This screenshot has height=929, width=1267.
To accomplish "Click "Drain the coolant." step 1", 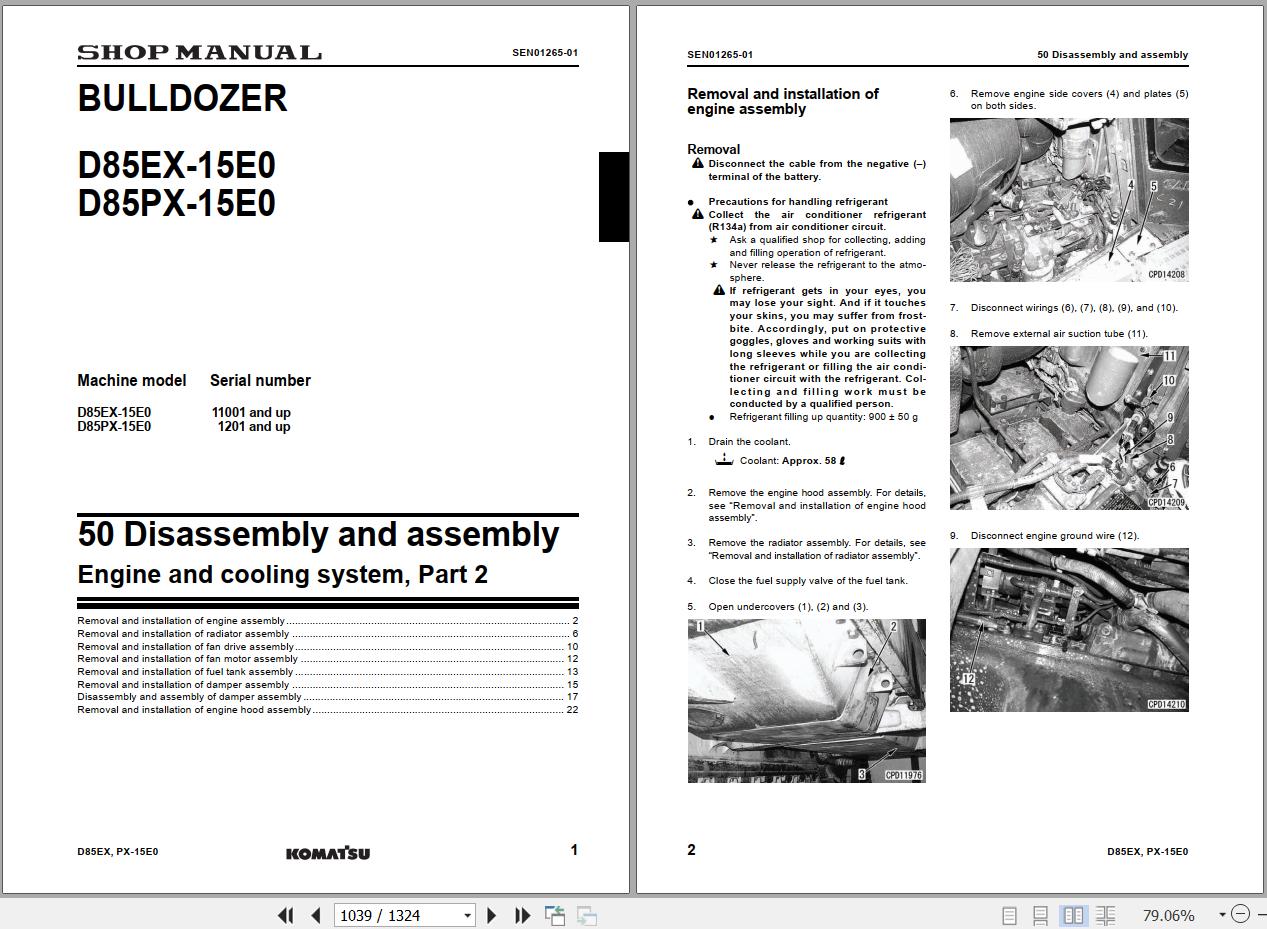I will click(x=749, y=442).
